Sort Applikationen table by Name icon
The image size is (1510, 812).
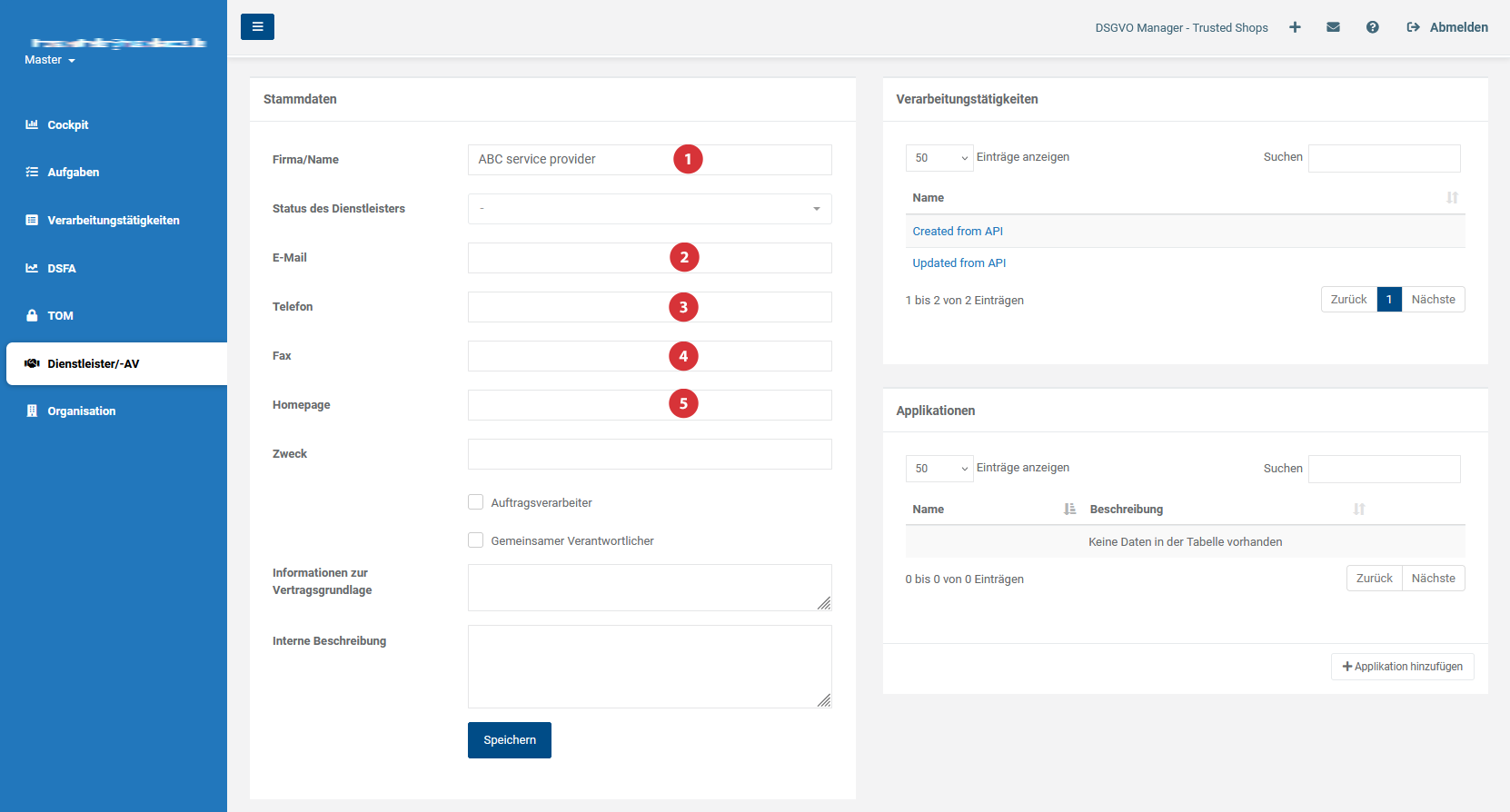[x=1070, y=509]
